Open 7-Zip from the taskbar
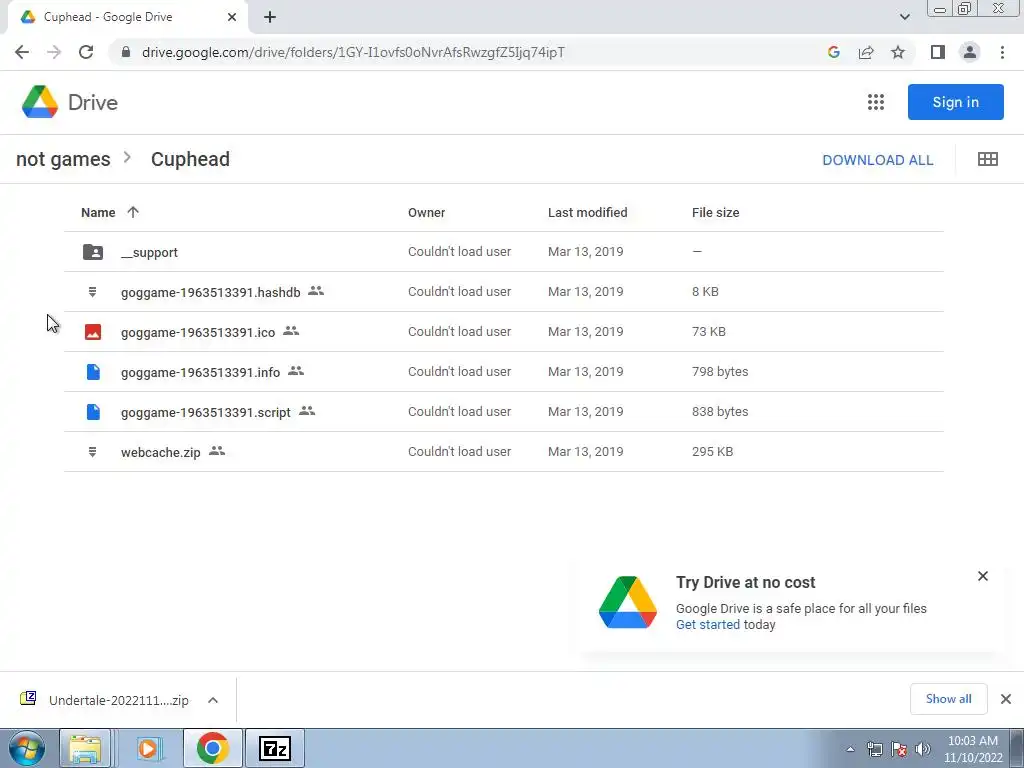The width and height of the screenshot is (1024, 768). coord(275,748)
